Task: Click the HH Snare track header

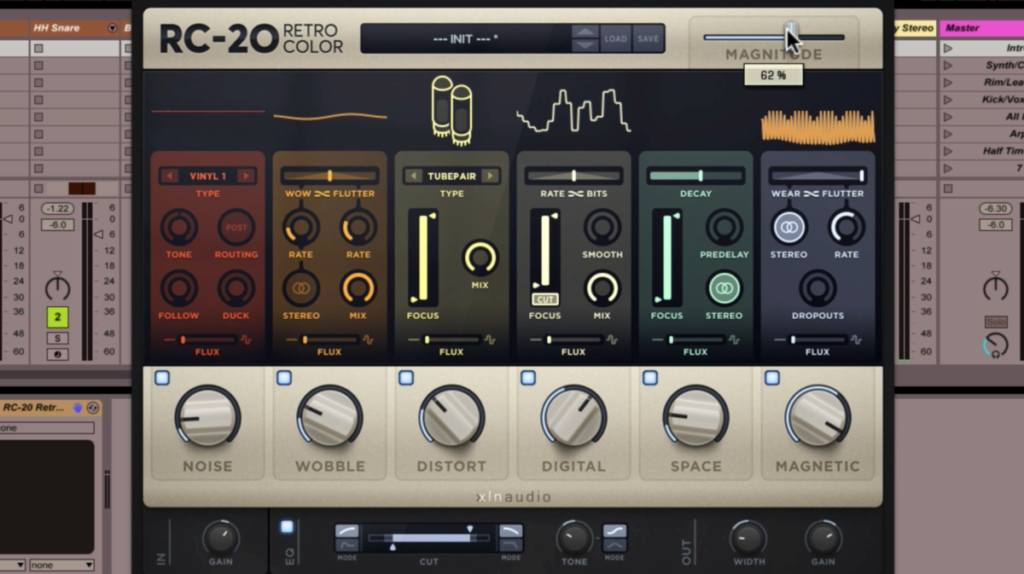Action: (62, 28)
